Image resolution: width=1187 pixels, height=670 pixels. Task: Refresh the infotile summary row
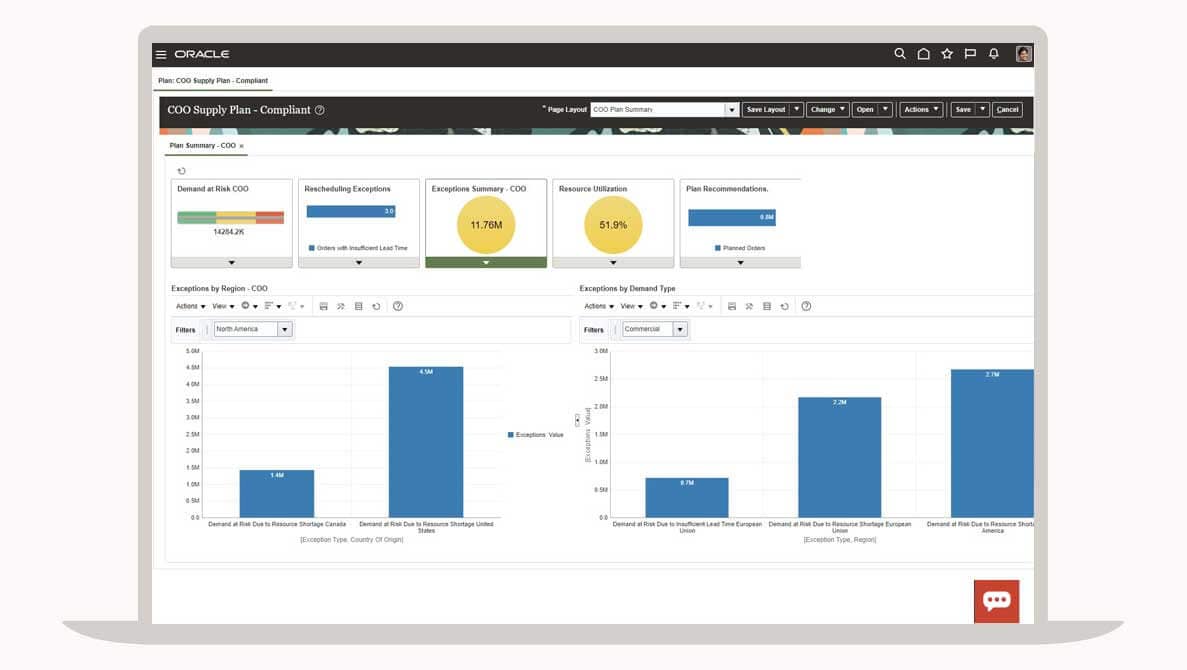181,171
